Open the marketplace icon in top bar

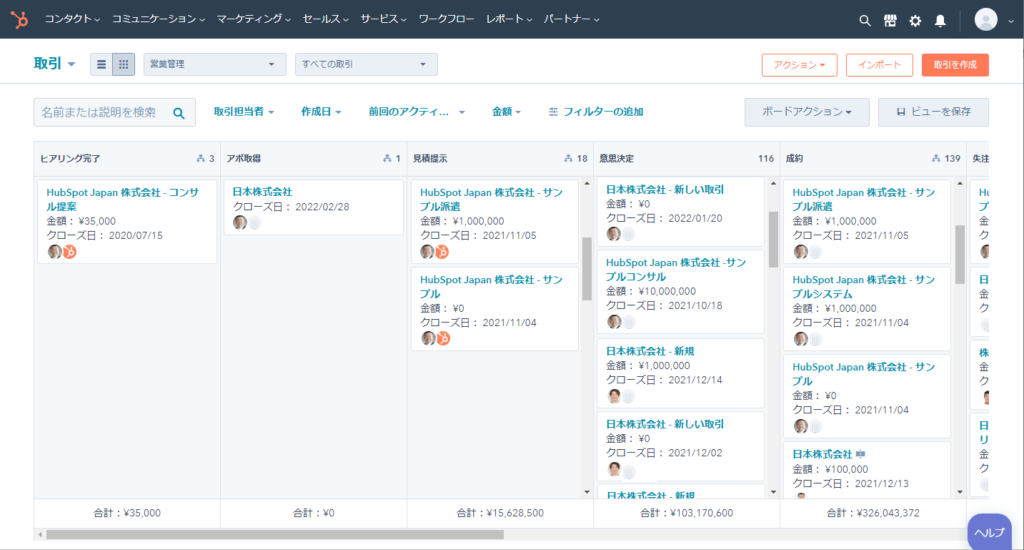[890, 20]
